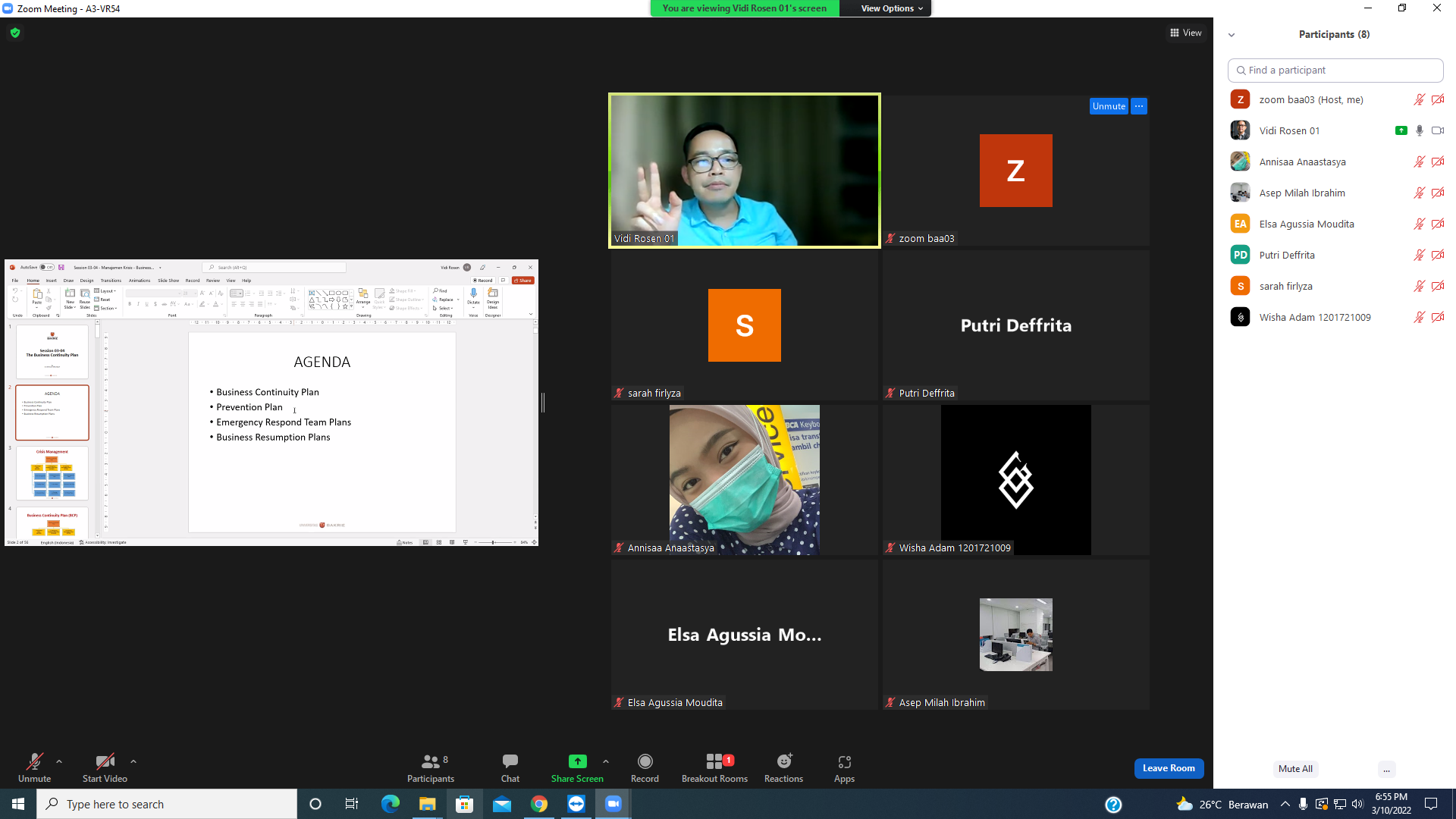Open the File menu in shared PowerPoint

click(x=15, y=281)
